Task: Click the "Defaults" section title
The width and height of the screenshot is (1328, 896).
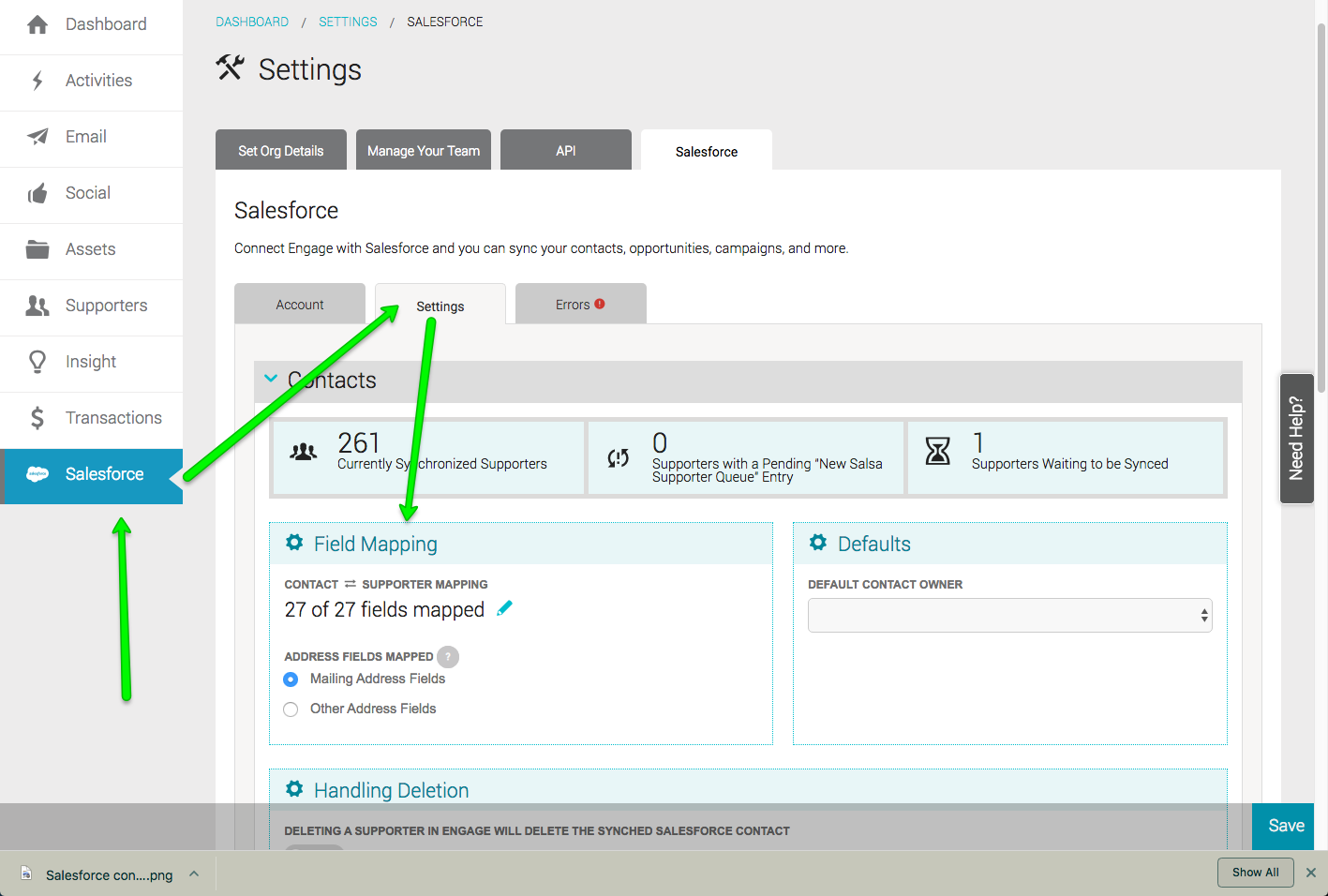Action: coord(874,545)
